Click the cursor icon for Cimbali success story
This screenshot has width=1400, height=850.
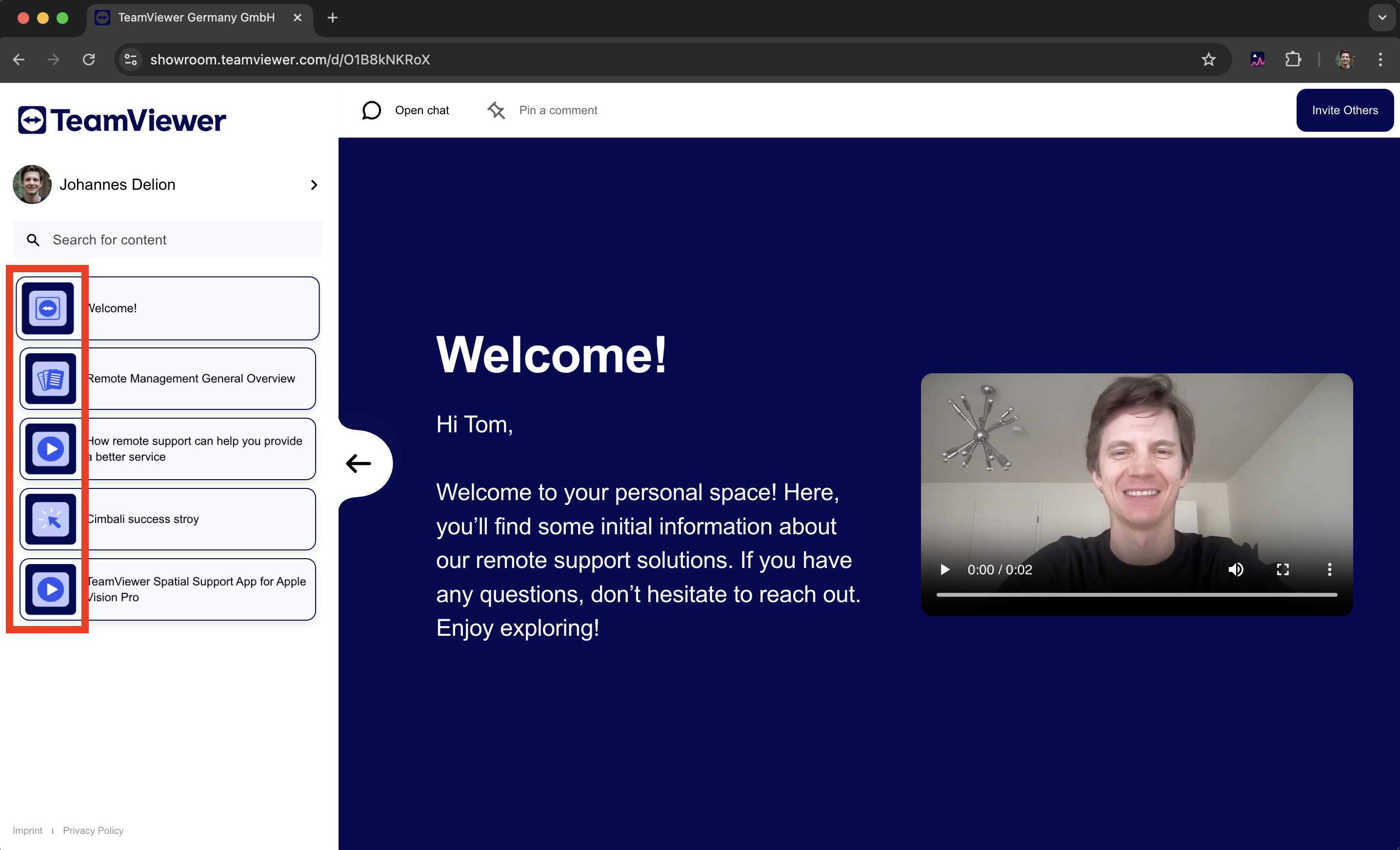51,519
